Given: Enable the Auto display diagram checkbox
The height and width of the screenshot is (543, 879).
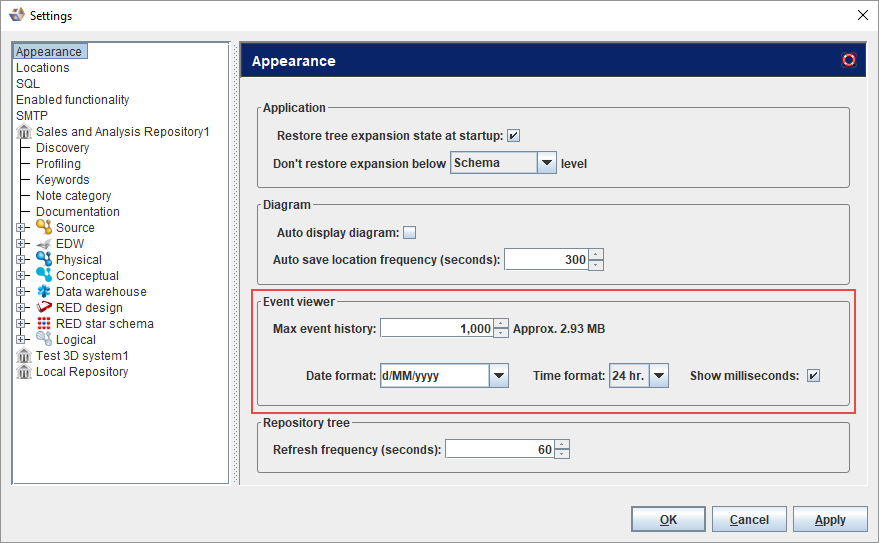Looking at the screenshot, I should (x=409, y=233).
